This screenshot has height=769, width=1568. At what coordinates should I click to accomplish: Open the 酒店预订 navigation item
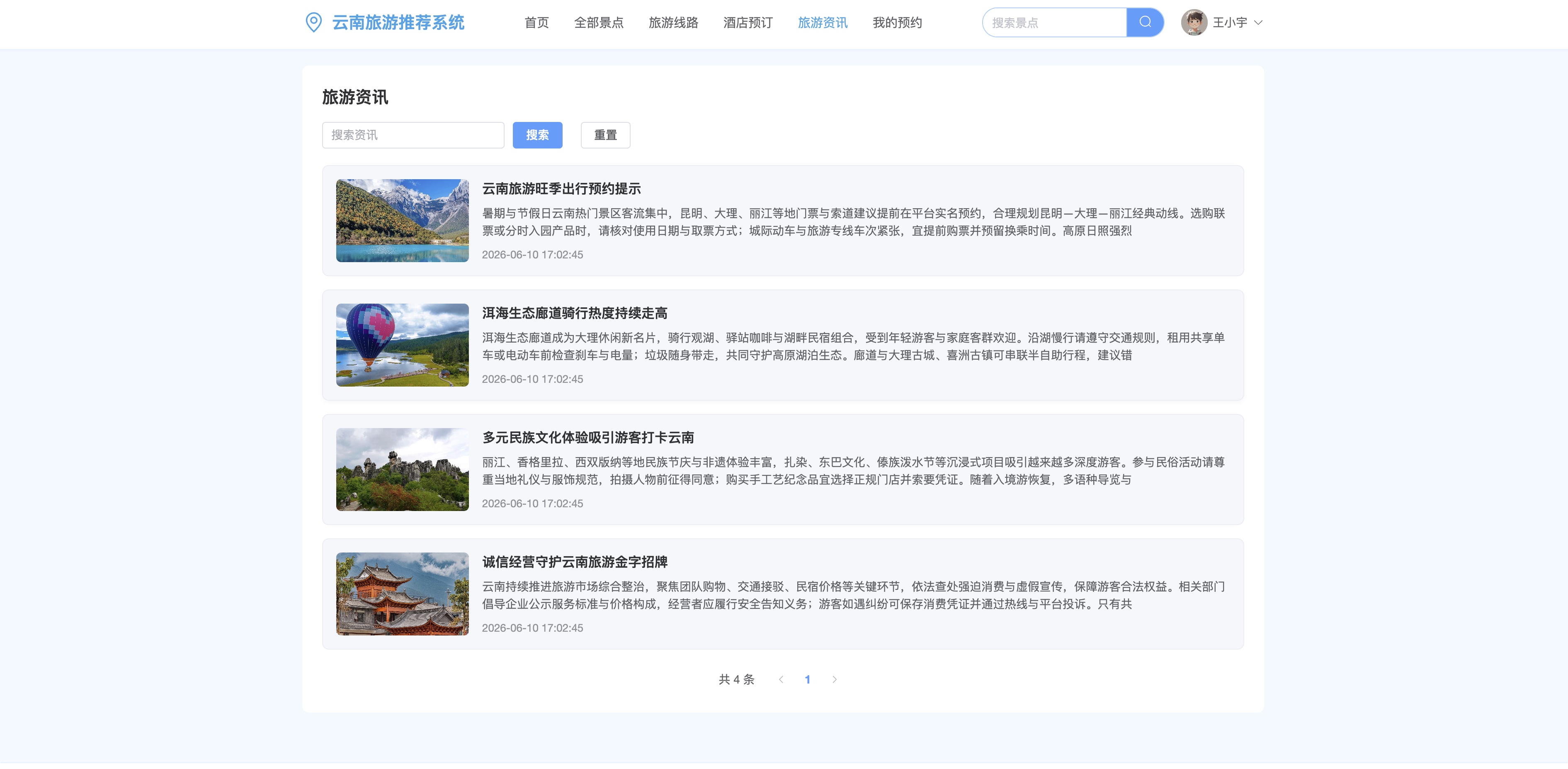pos(748,22)
